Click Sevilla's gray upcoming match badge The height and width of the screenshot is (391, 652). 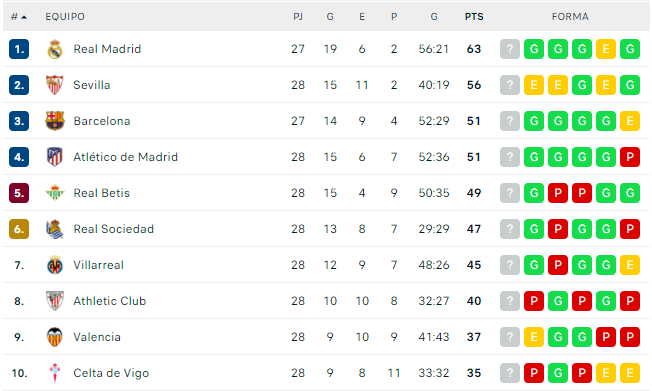coord(510,85)
